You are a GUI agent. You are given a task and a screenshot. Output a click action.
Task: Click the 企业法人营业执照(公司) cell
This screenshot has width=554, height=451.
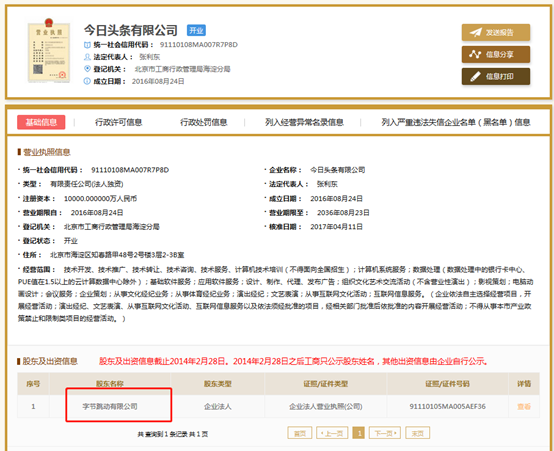point(325,406)
